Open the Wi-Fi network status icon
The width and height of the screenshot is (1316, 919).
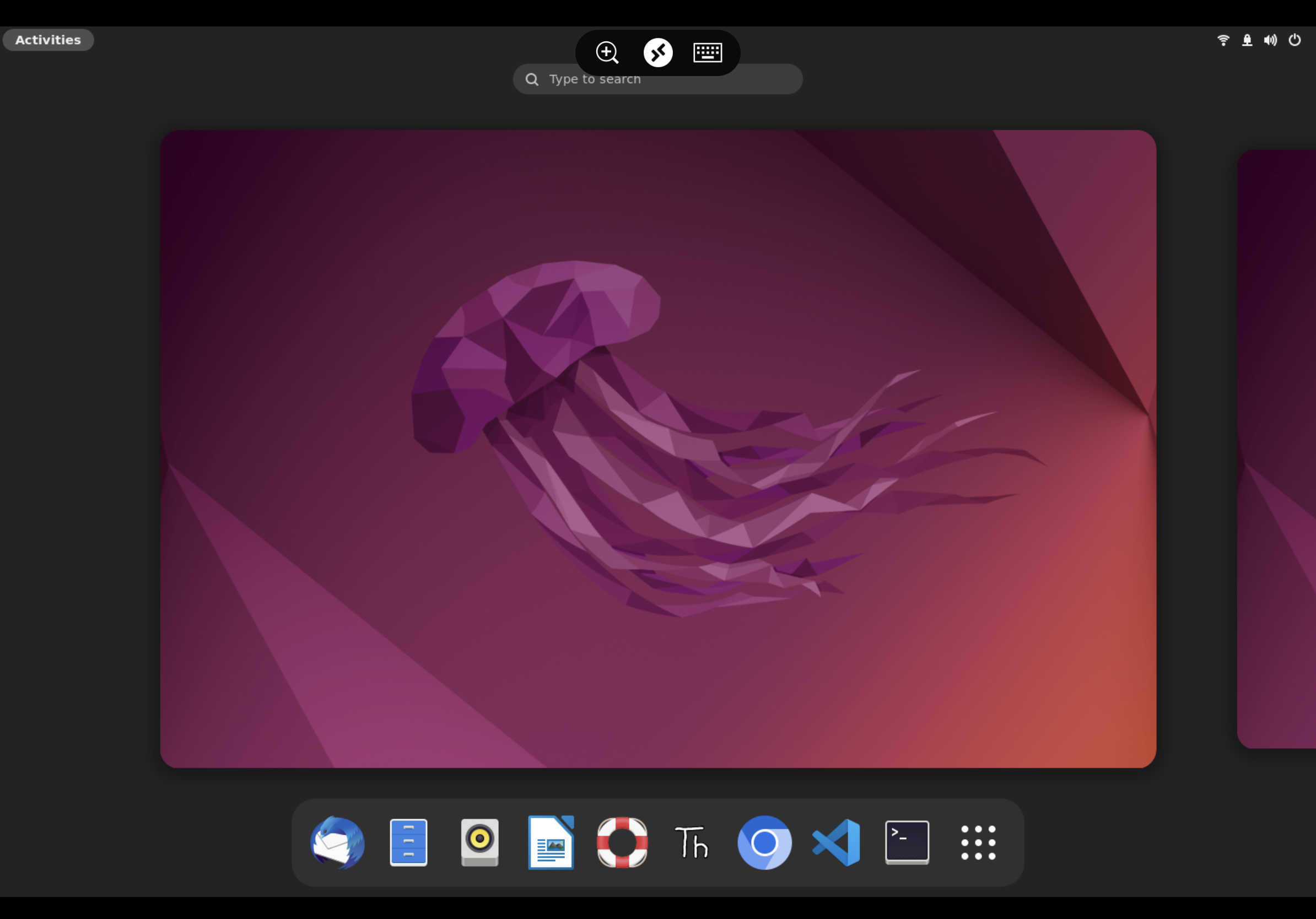pyautogui.click(x=1223, y=40)
